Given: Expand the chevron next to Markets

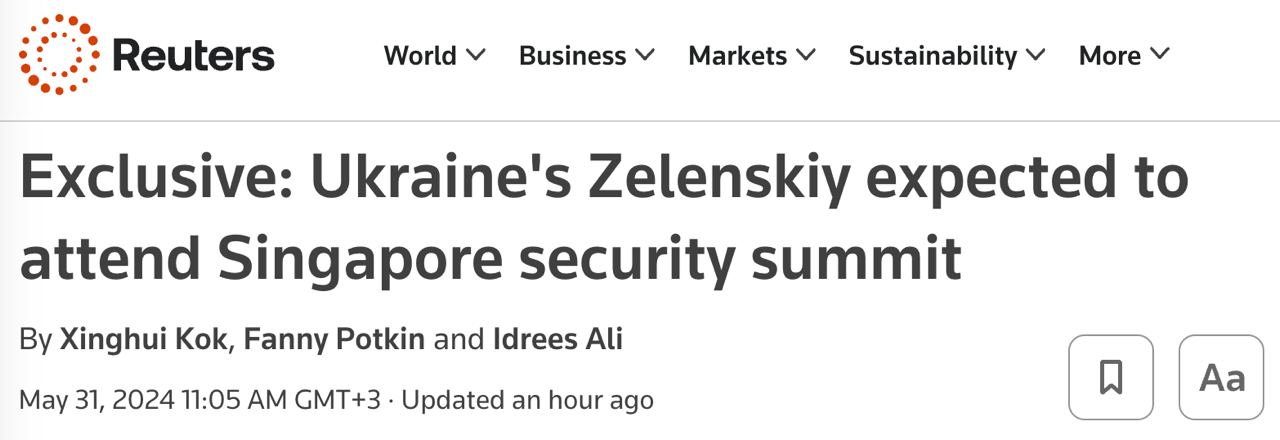Looking at the screenshot, I should [x=806, y=55].
